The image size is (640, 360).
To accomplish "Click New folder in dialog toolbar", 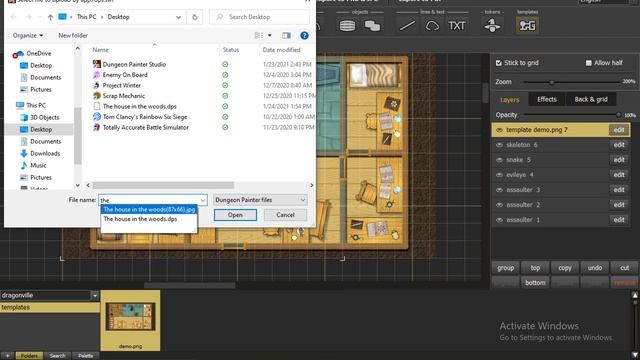I will pos(73,36).
